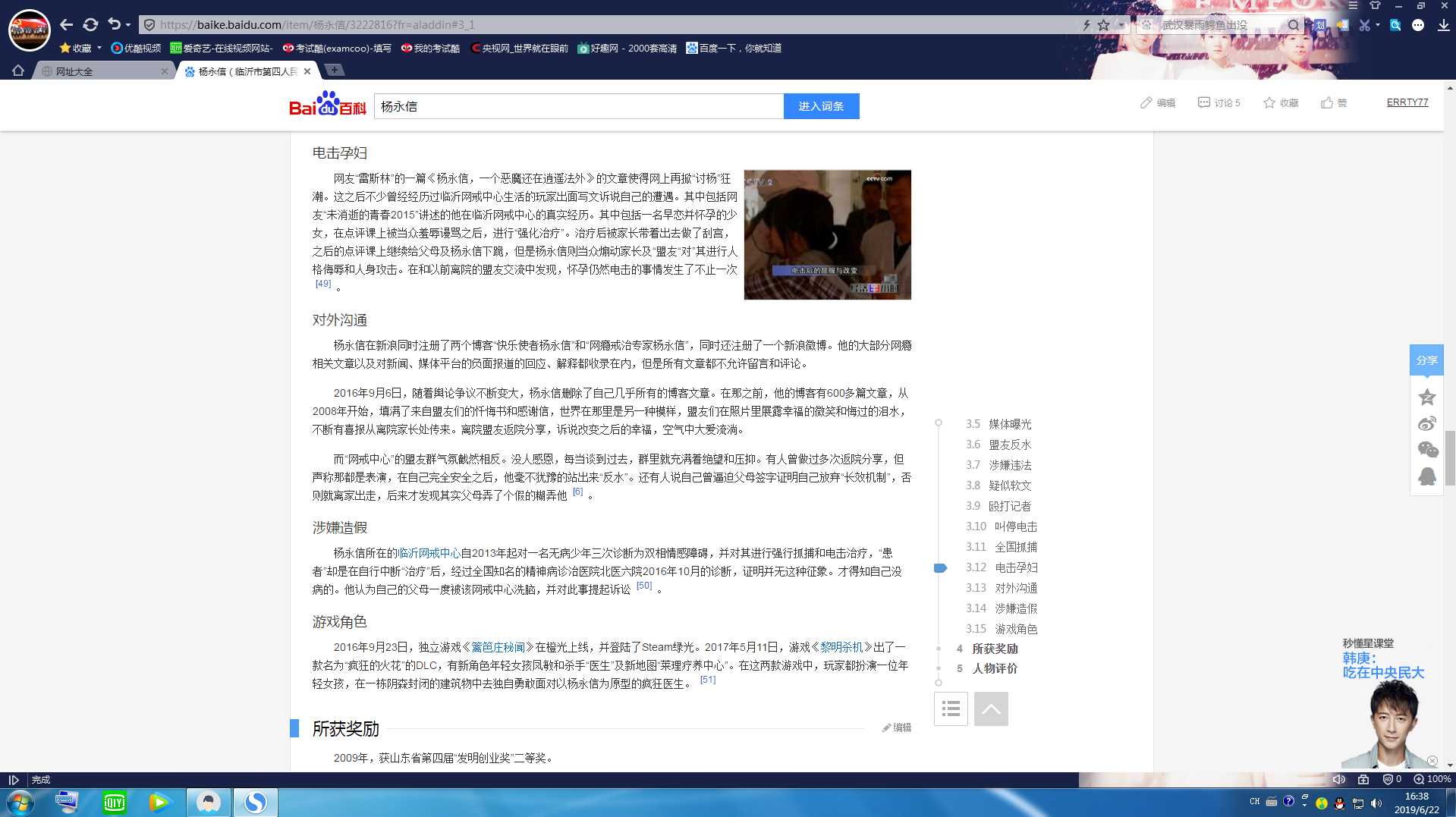Open the 篱笆庄秘闻 game link

coord(498,647)
